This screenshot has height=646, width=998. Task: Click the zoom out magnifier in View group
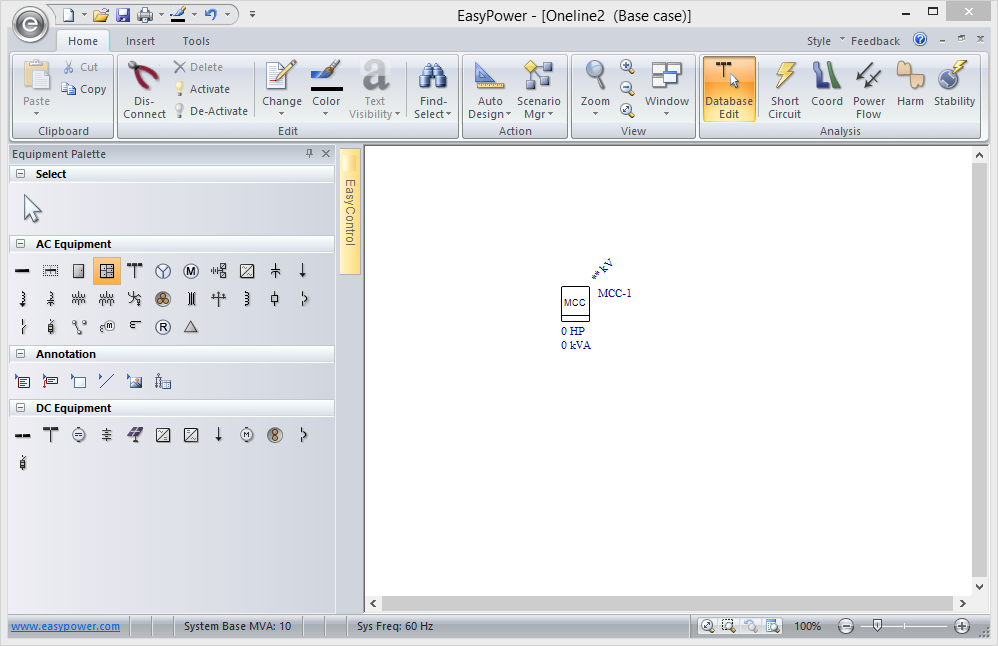[x=627, y=88]
